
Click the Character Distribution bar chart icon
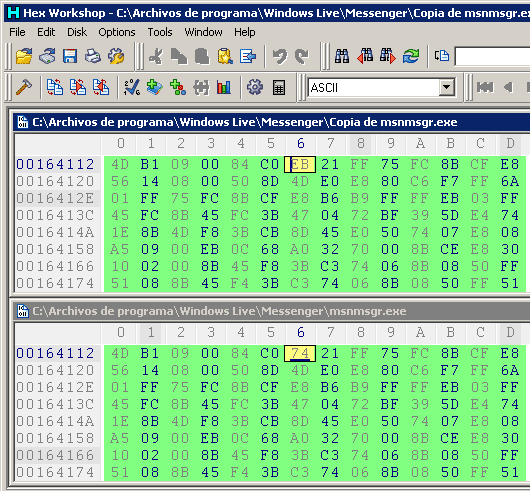[x=224, y=88]
